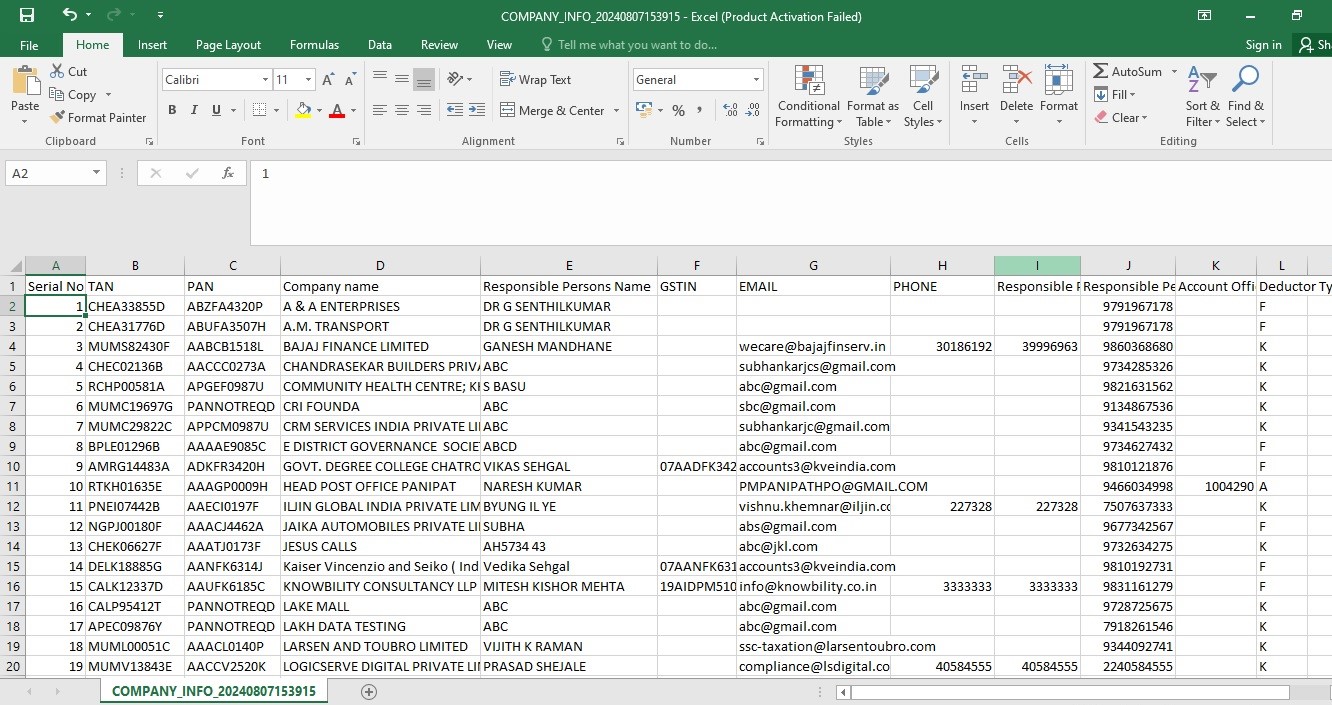Apply the yellow Fill Color
Image resolution: width=1332 pixels, height=705 pixels.
pyautogui.click(x=304, y=110)
